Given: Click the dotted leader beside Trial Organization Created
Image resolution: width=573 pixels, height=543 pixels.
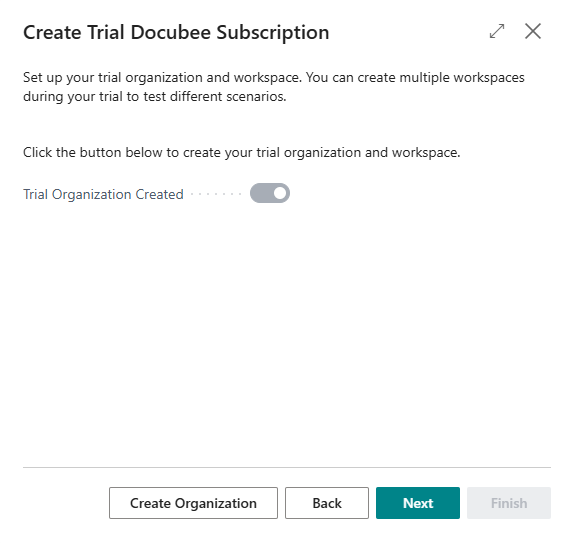Looking at the screenshot, I should 216,194.
